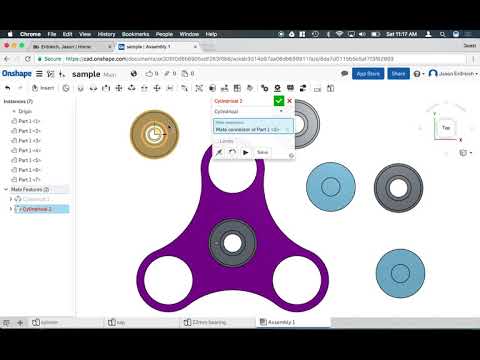
Task: Collapse the Mate Features section
Action: point(6,189)
